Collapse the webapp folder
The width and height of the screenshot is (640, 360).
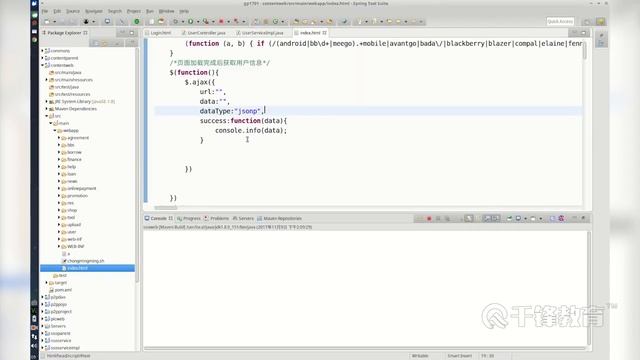click(55, 130)
